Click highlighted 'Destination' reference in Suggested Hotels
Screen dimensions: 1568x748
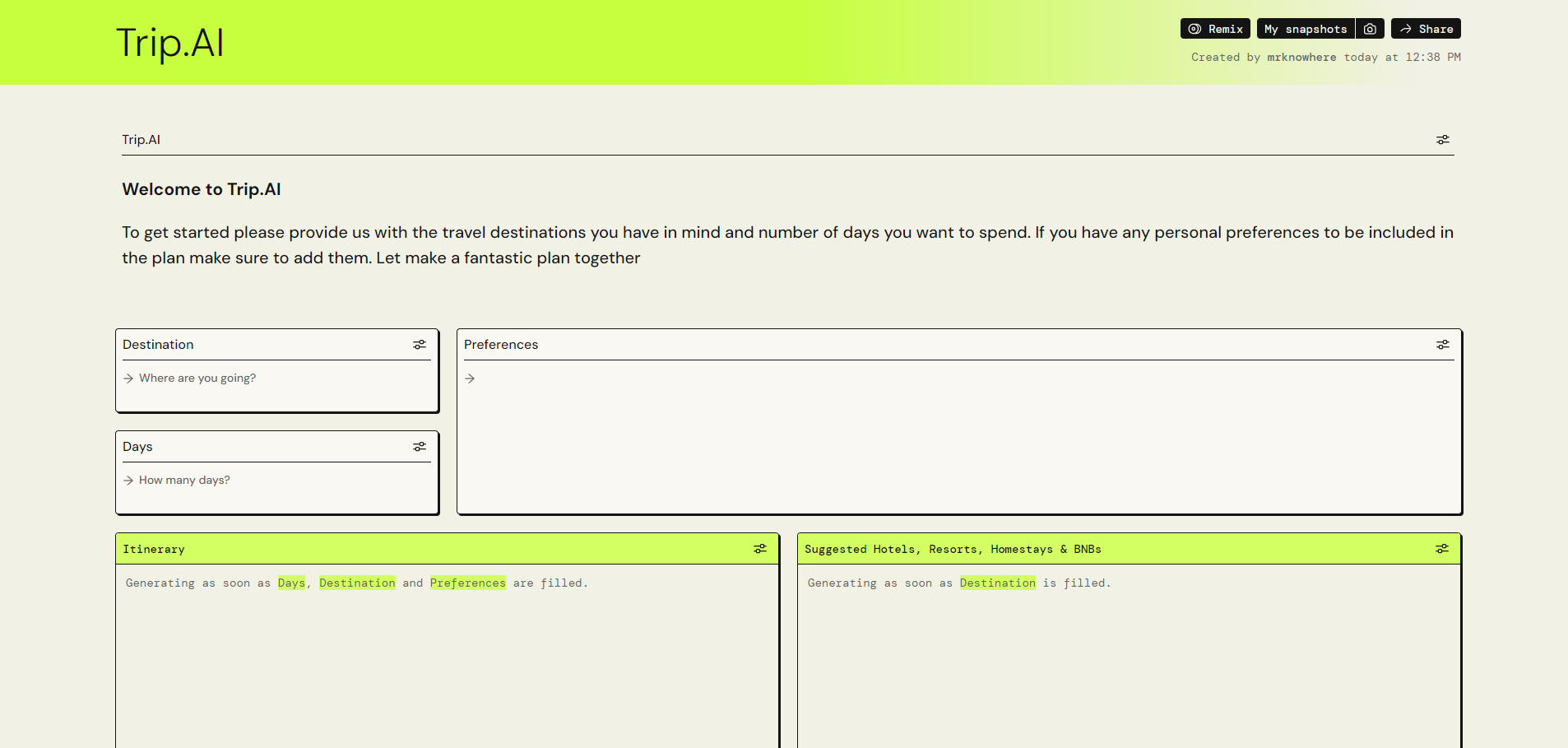tap(998, 583)
